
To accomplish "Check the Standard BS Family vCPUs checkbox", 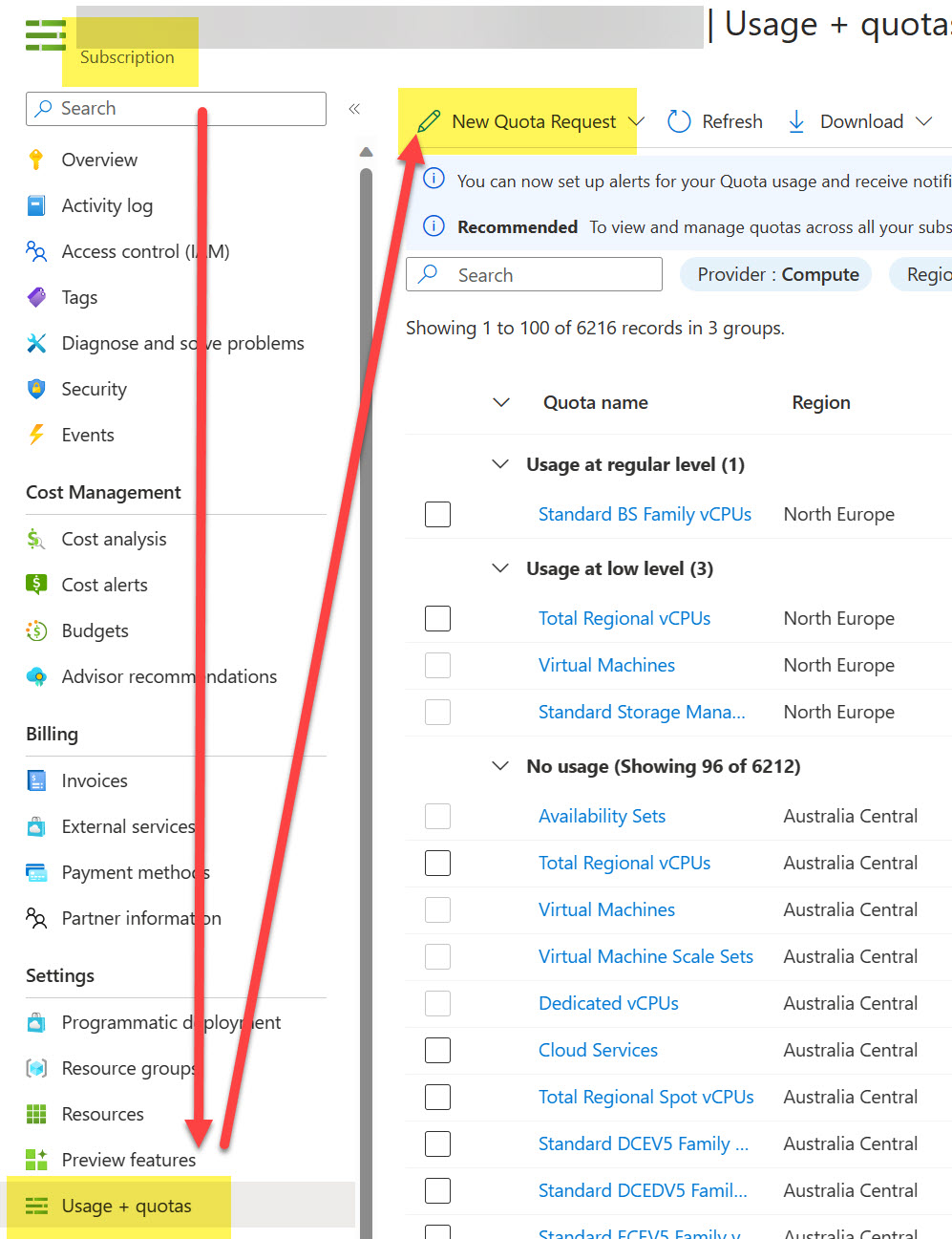I will [437, 514].
